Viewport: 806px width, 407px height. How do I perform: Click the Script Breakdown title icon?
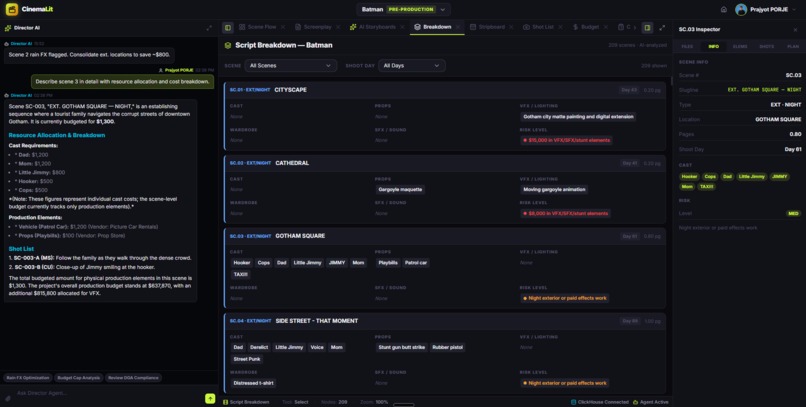(228, 45)
